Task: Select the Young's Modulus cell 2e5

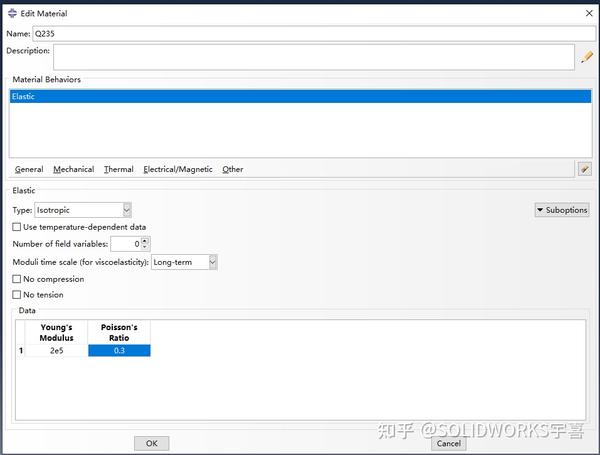Action: pyautogui.click(x=56, y=351)
